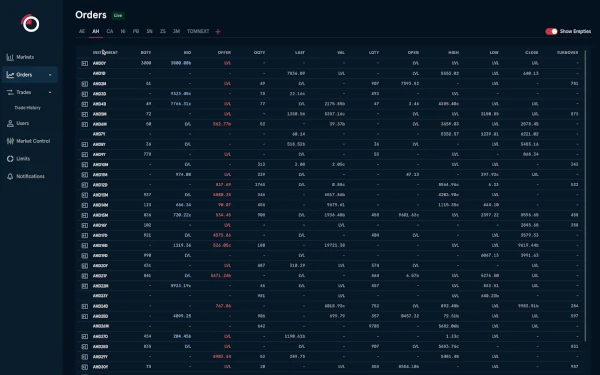Sort by the INSTRUMENT column header

[x=105, y=52]
